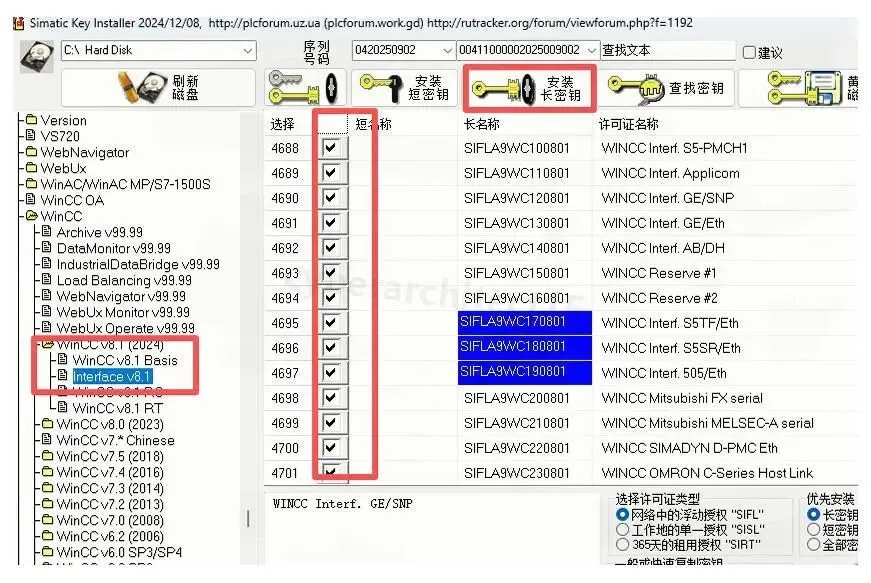
Task: Click 查找密钥 find key button
Action: click(x=667, y=88)
